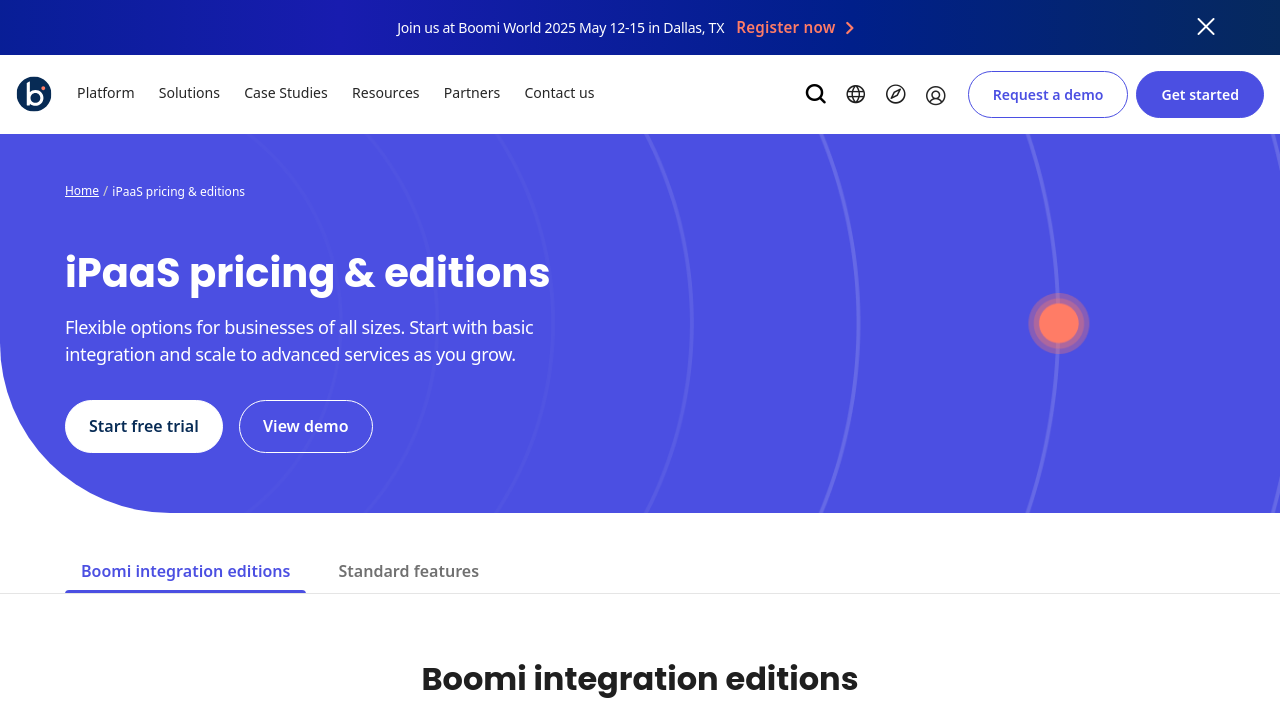1280x720 pixels.
Task: Click the globe language selector icon
Action: (x=855, y=94)
